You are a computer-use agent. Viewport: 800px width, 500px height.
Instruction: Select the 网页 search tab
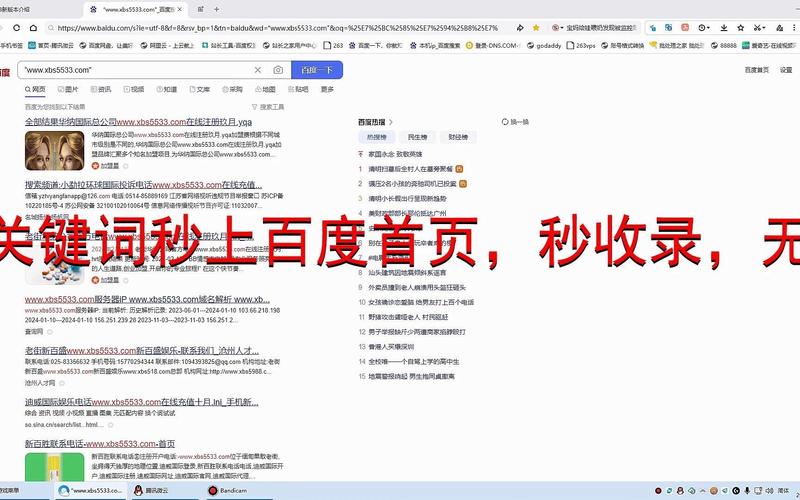tap(35, 89)
